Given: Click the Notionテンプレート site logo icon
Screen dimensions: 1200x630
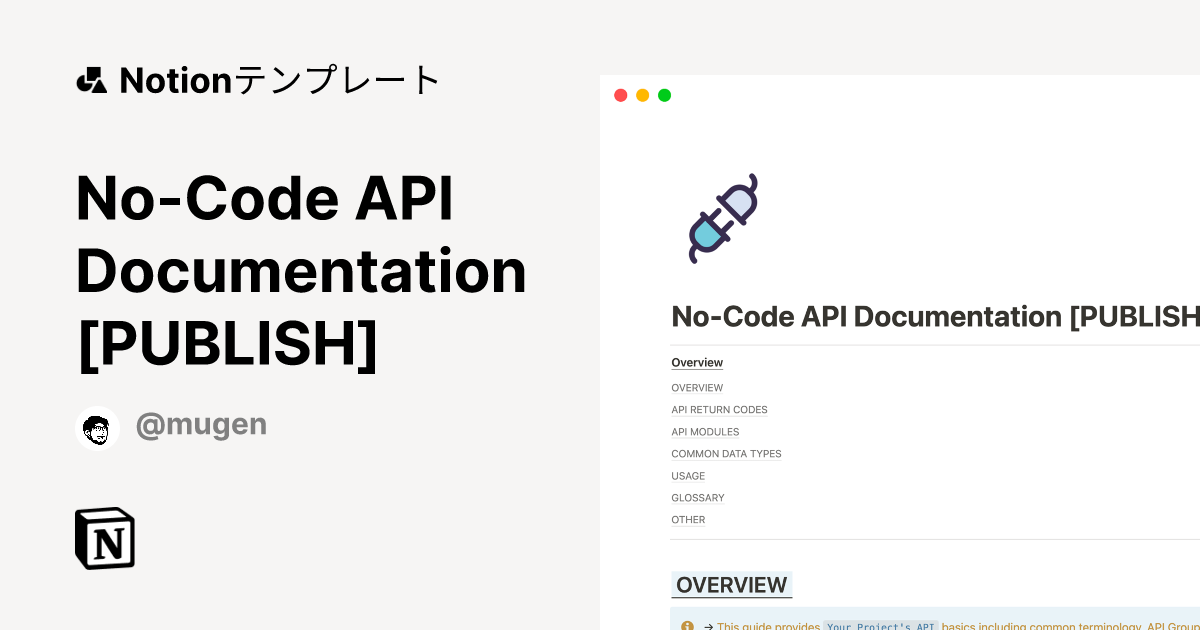Looking at the screenshot, I should pyautogui.click(x=91, y=80).
